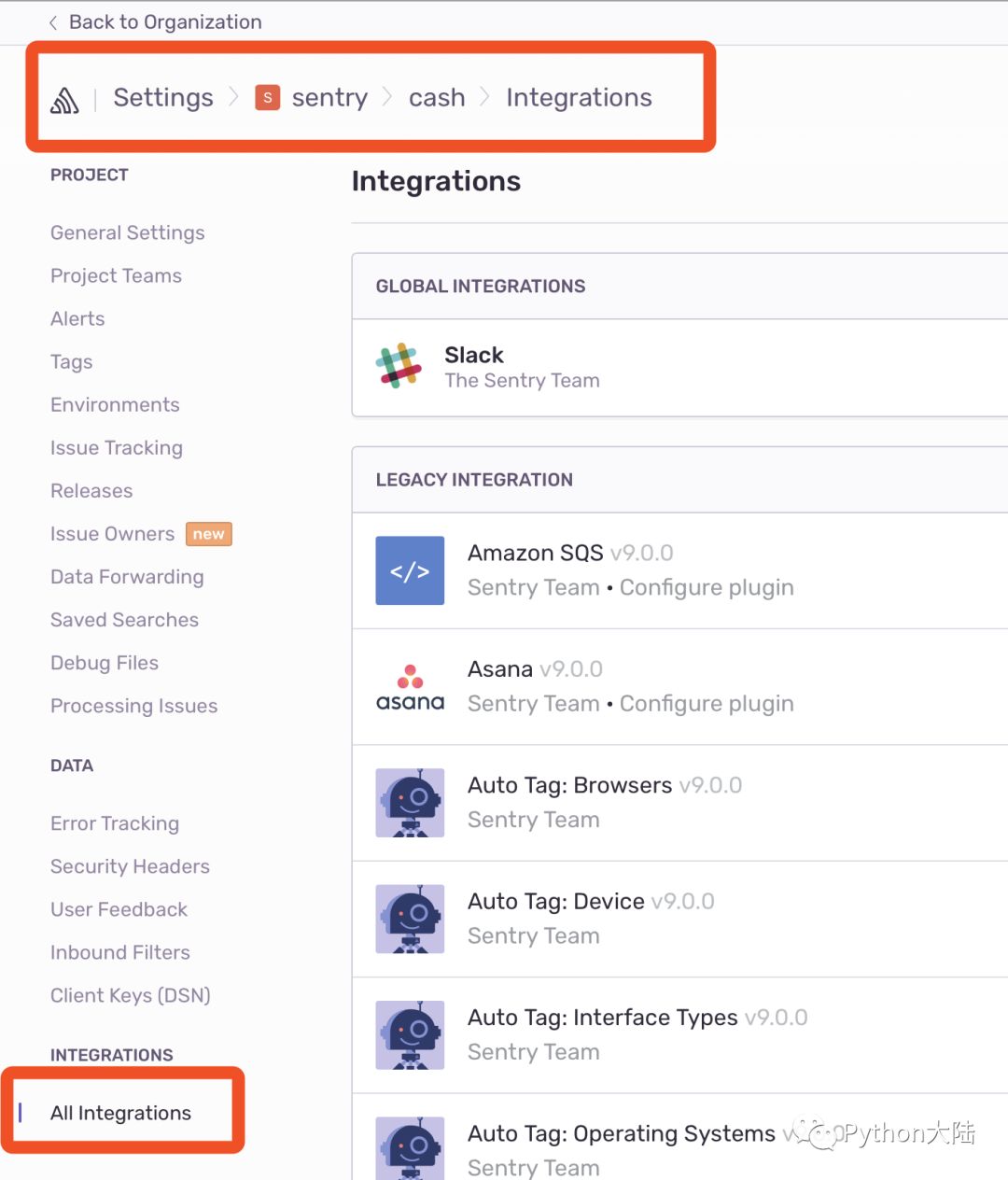Screen dimensions: 1008x1180
Task: Expand chevron after cash breadcrumb
Action: tap(485, 97)
